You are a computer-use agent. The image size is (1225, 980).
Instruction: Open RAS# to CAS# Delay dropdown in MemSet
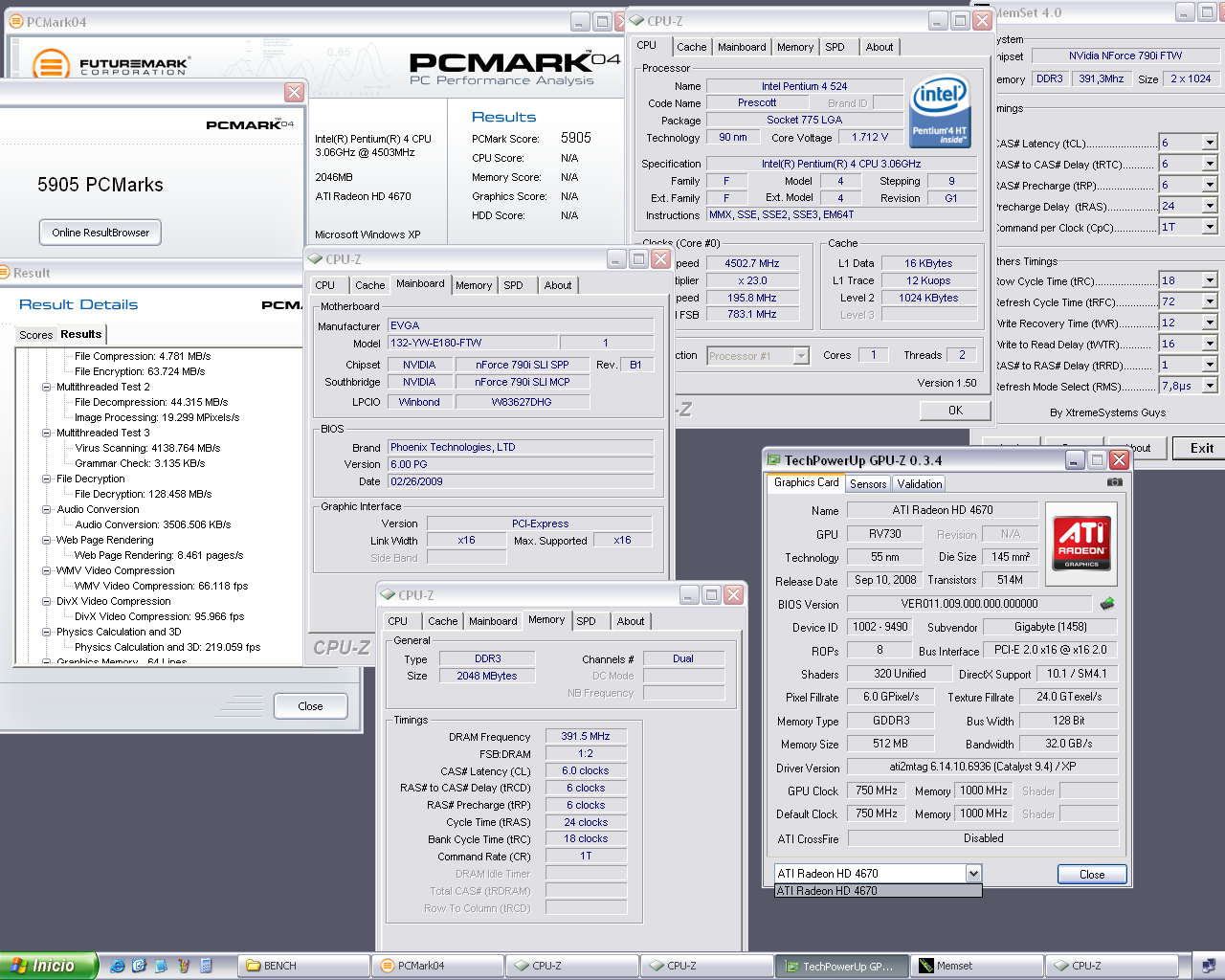(1210, 164)
